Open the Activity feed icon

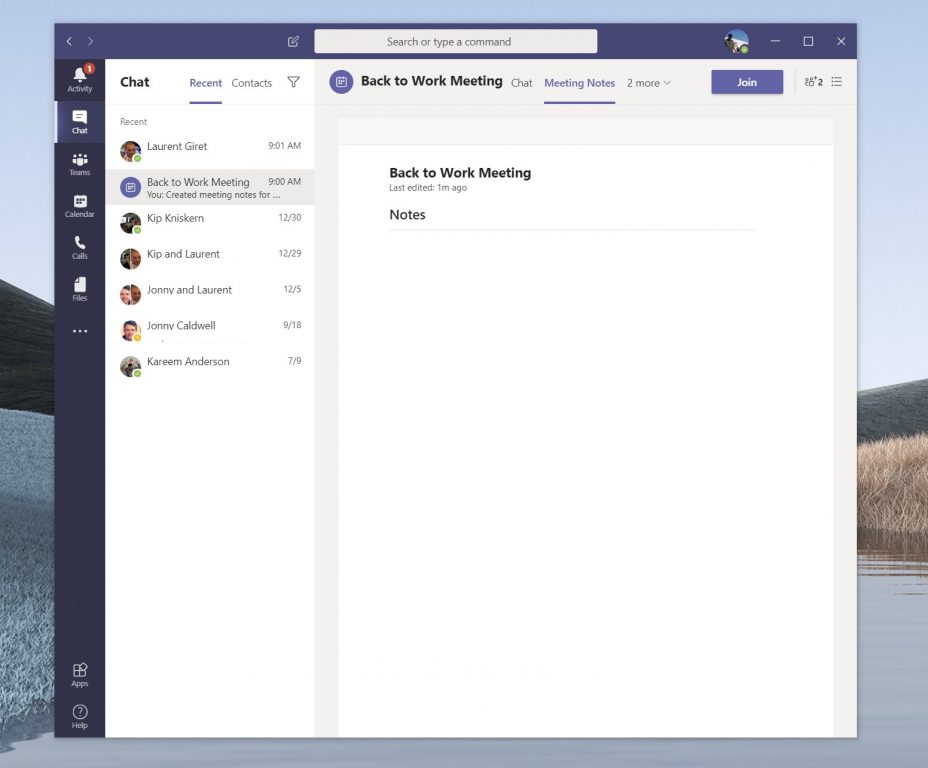point(80,78)
